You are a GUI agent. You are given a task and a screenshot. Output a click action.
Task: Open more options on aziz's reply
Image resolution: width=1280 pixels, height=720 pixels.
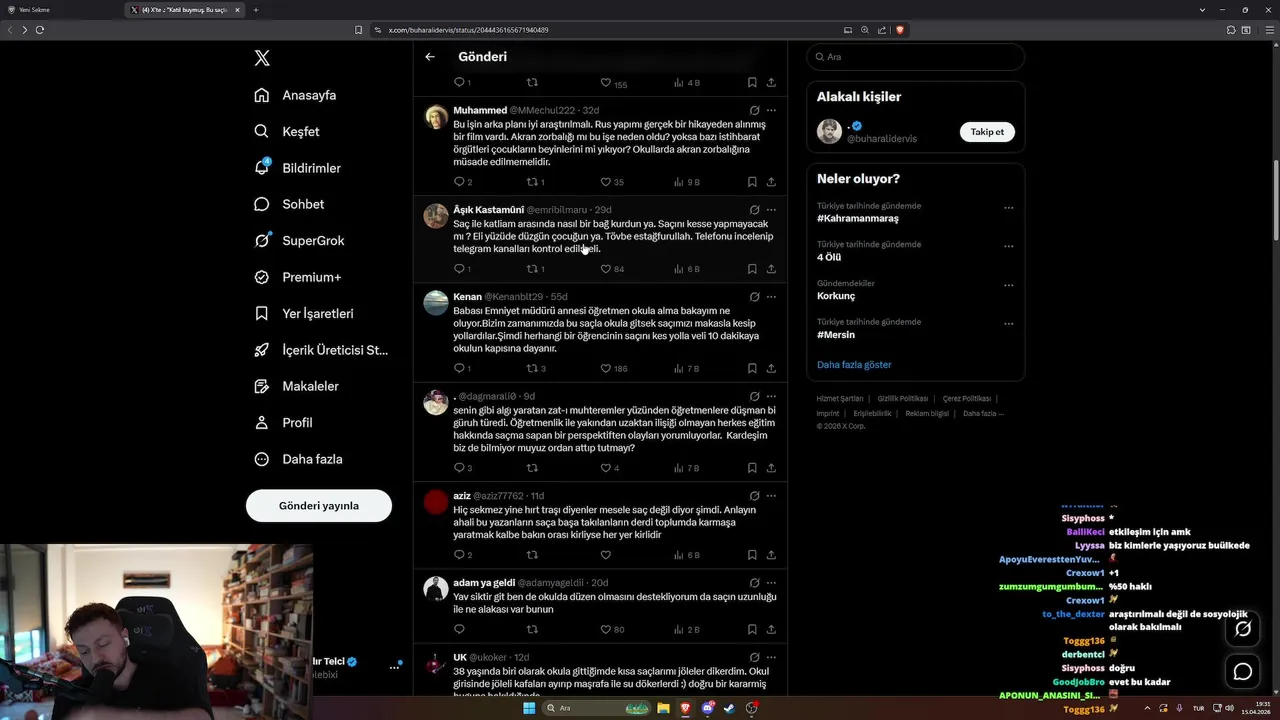771,496
